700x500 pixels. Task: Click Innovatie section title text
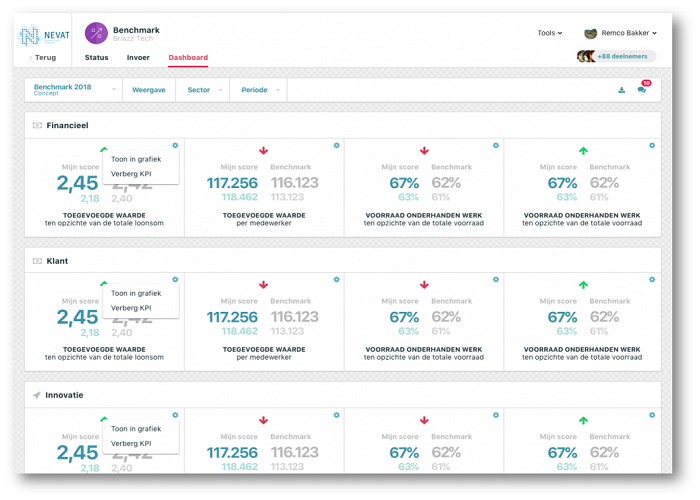coord(64,395)
